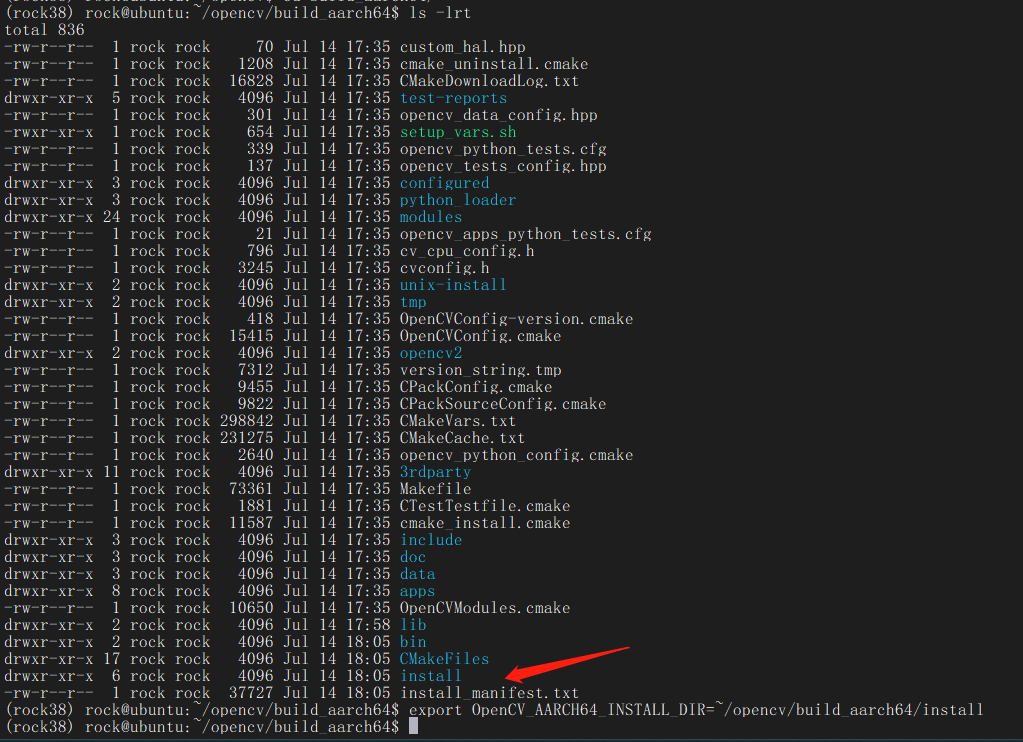Click the lib directory name
Viewport: 1023px width, 742px height.
413,624
